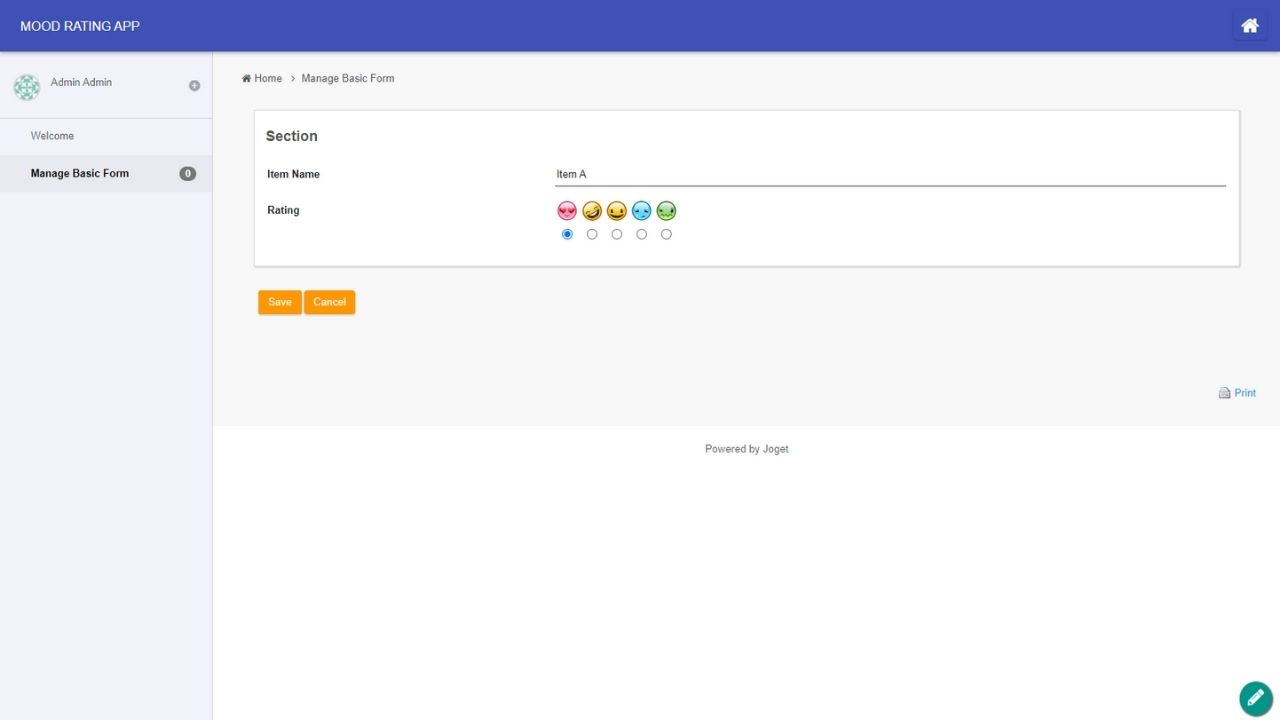This screenshot has width=1280, height=720.
Task: Click the smiling yellow emoji face
Action: 617,211
